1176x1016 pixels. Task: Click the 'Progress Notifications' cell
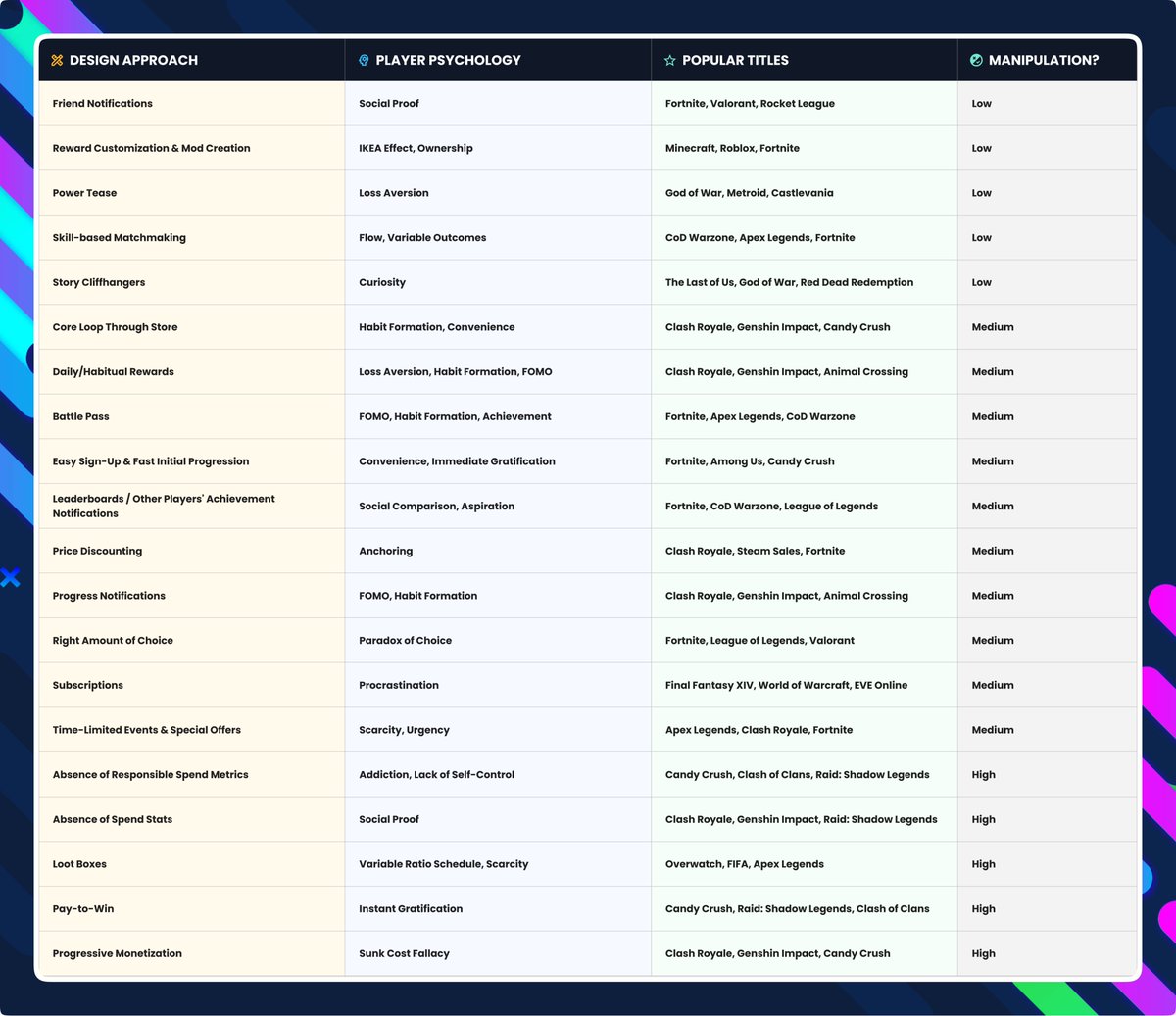click(192, 596)
